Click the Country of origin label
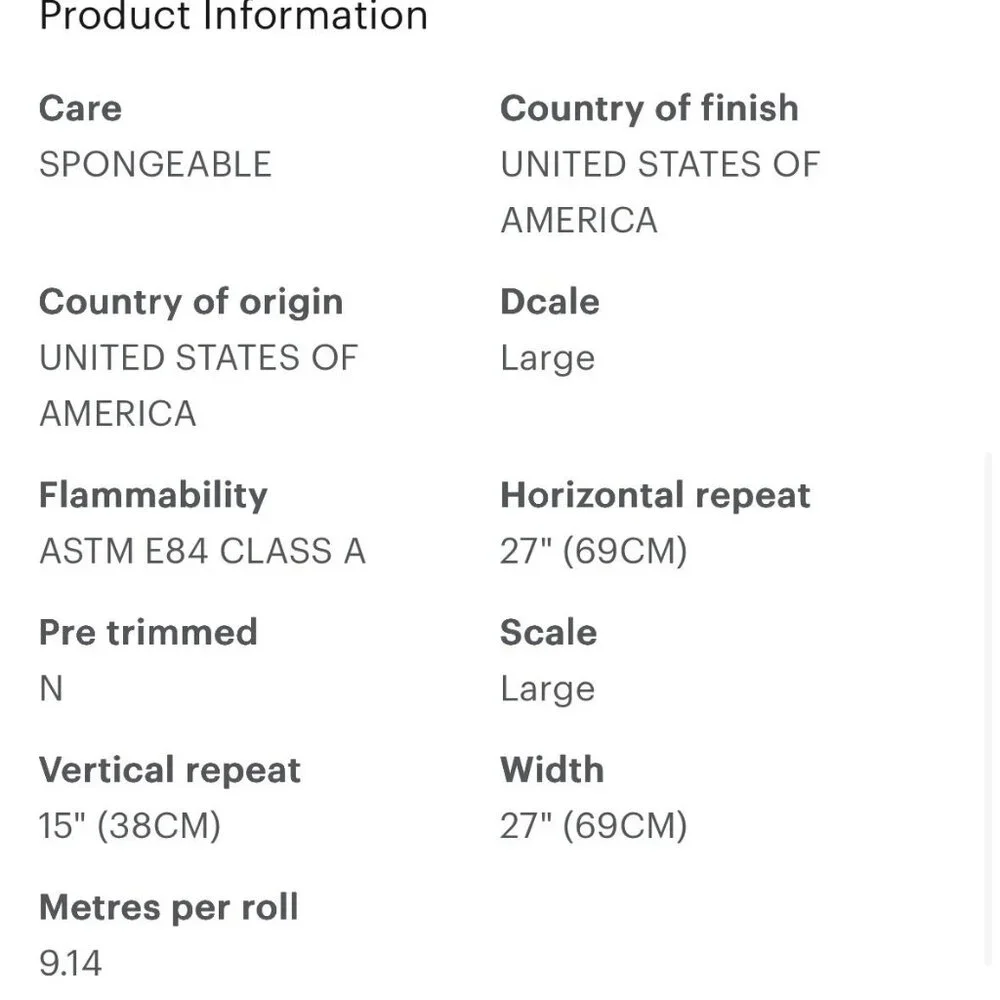The width and height of the screenshot is (1000, 1000). (x=191, y=302)
